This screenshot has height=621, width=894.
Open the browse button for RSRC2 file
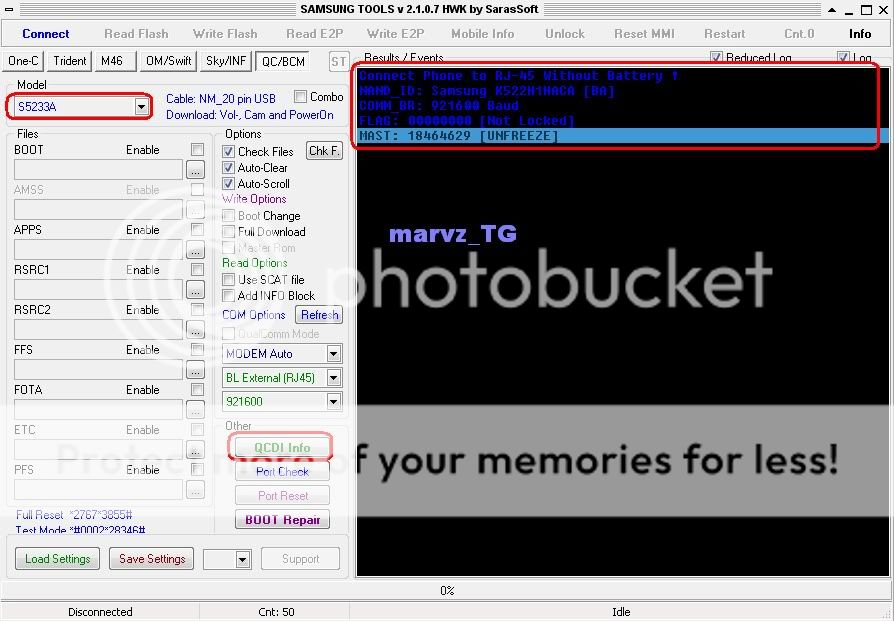tap(196, 330)
